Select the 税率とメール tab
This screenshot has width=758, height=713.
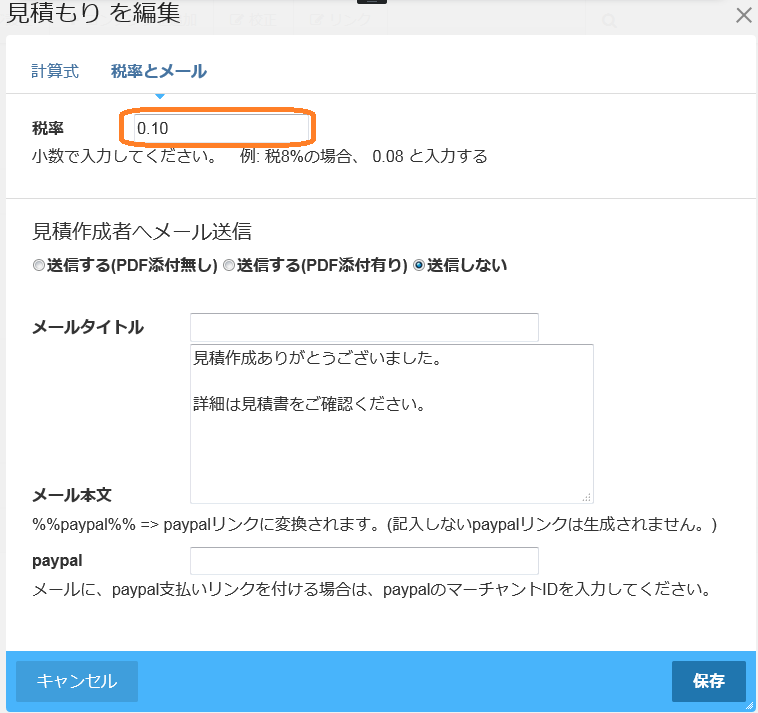pos(158,71)
